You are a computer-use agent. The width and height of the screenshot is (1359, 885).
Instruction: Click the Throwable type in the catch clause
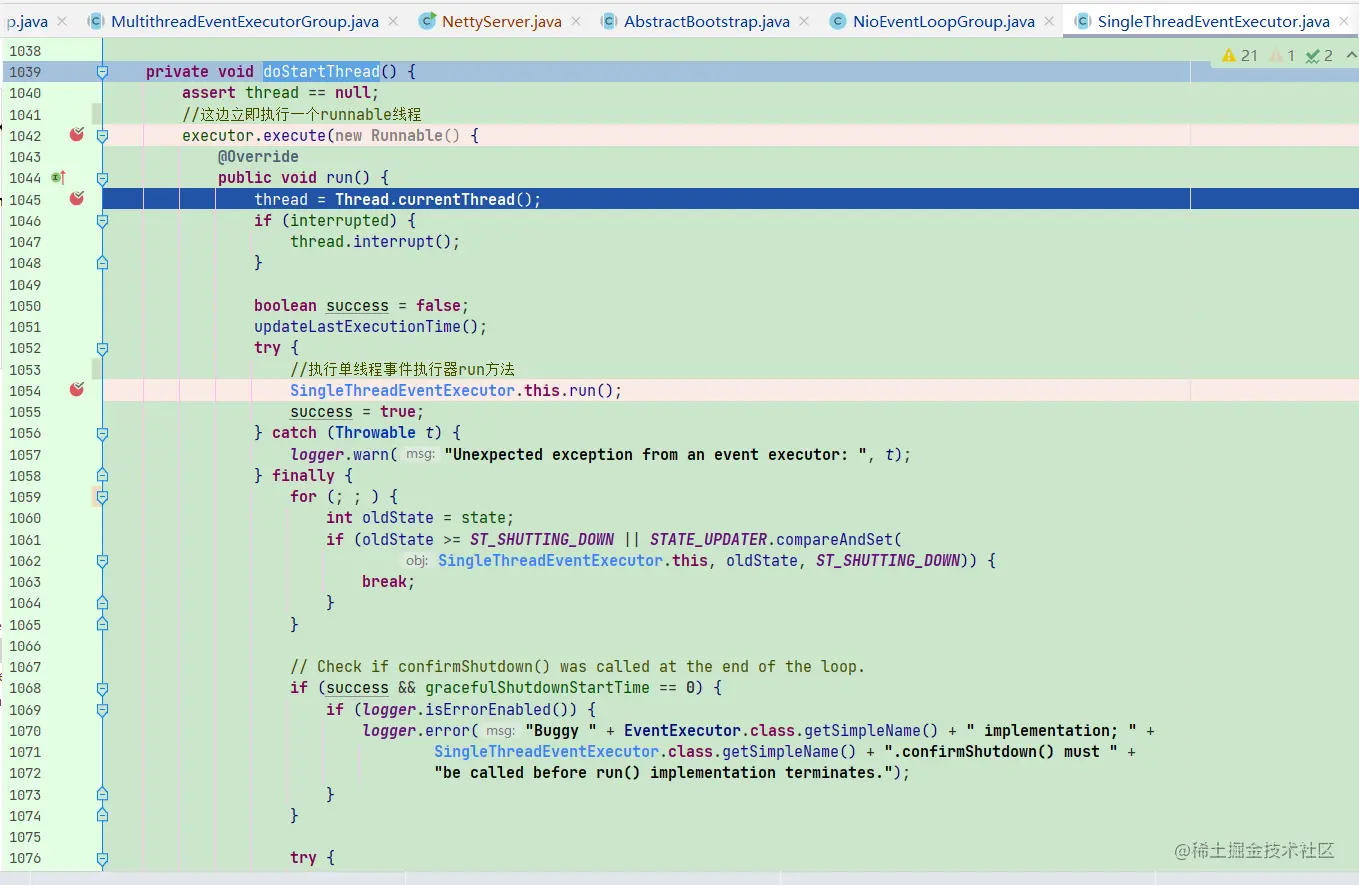pyautogui.click(x=375, y=433)
